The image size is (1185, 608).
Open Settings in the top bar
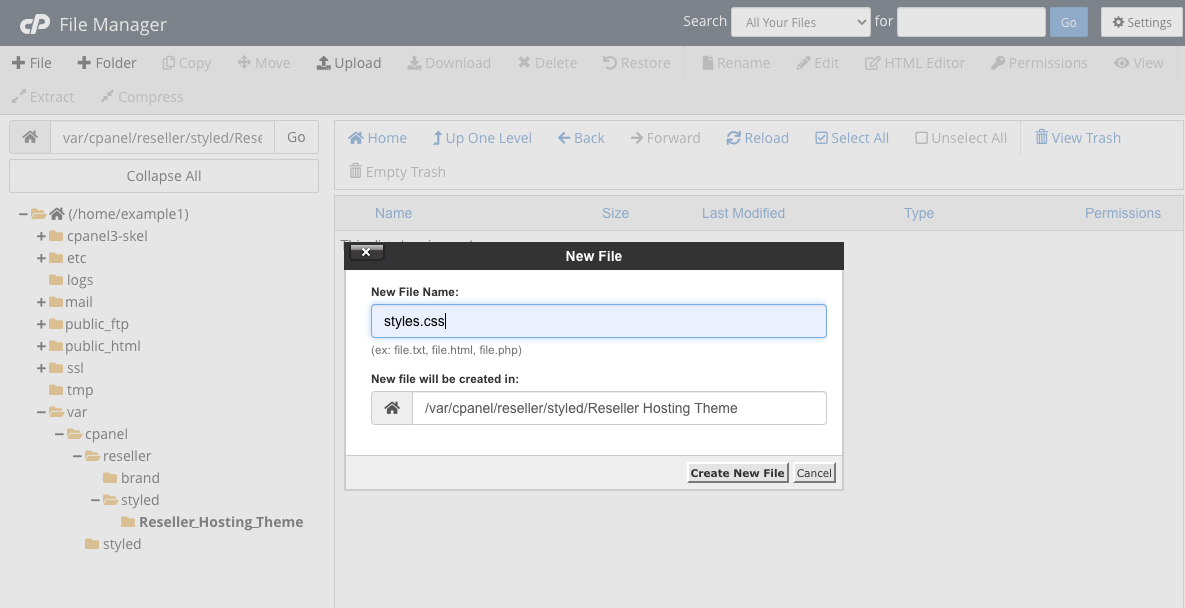pos(1141,22)
